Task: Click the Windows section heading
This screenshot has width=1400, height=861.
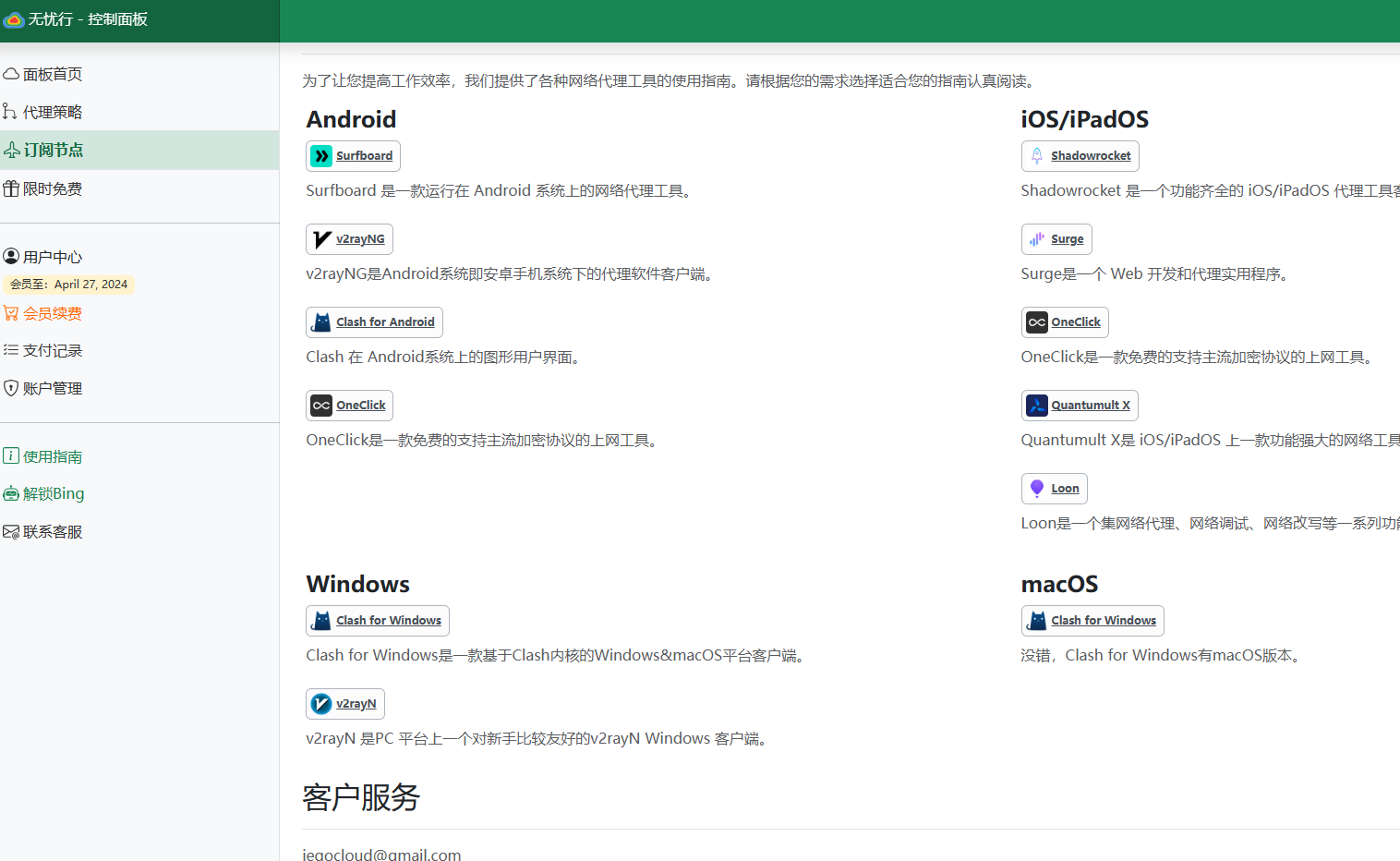Action: 357,584
